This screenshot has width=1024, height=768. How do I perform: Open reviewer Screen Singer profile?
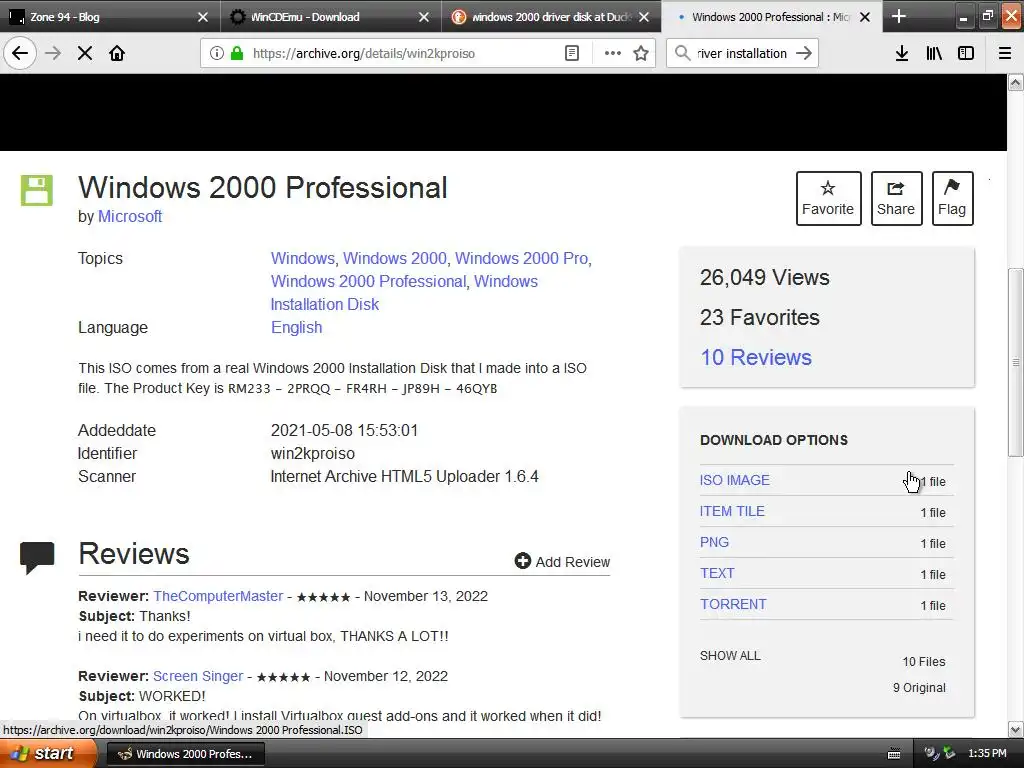point(198,676)
